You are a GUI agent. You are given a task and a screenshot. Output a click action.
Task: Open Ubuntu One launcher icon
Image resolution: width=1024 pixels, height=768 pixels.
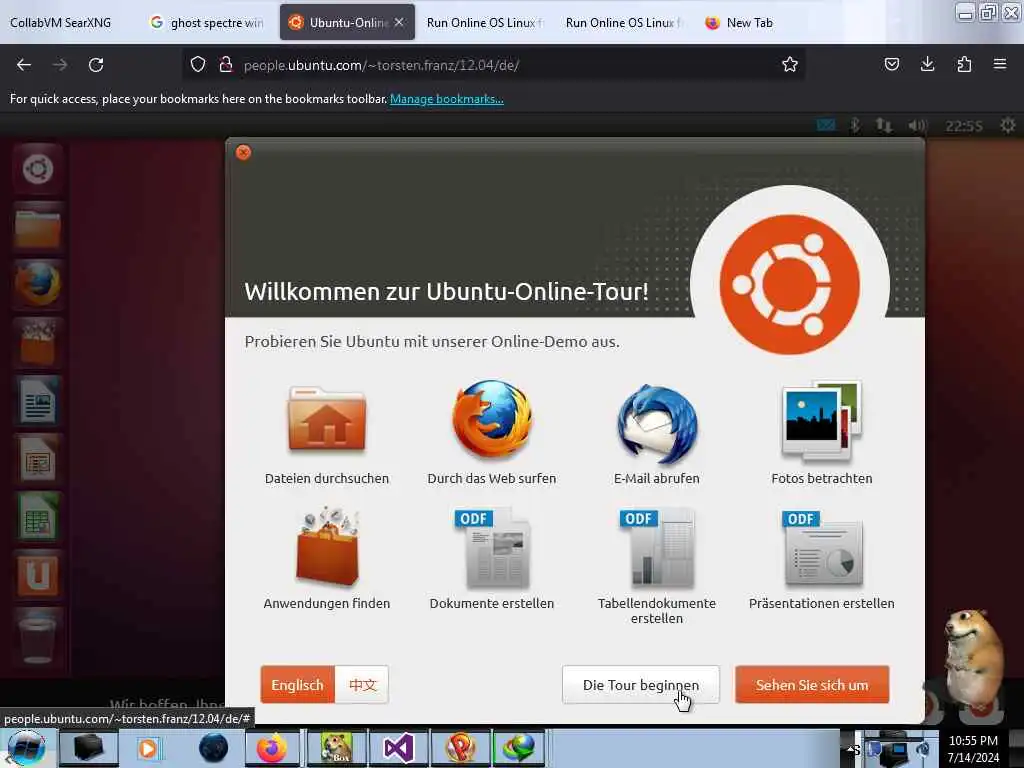click(37, 574)
